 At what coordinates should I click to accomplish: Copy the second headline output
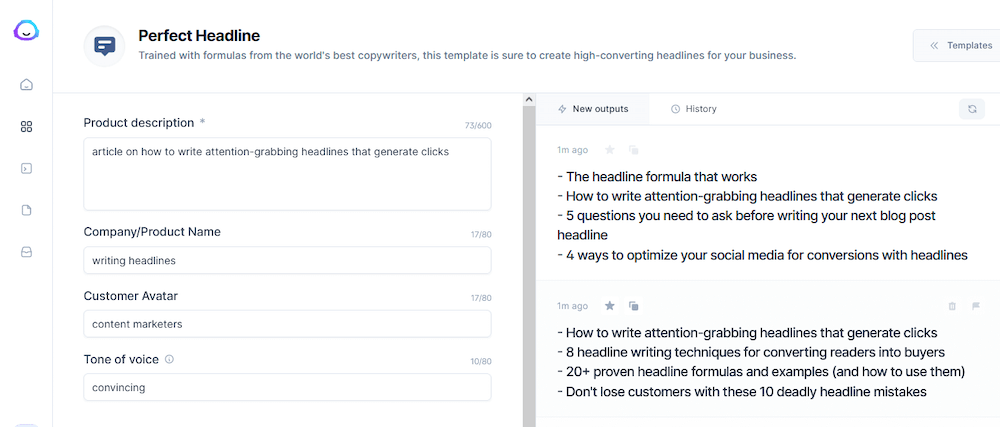[x=634, y=306]
